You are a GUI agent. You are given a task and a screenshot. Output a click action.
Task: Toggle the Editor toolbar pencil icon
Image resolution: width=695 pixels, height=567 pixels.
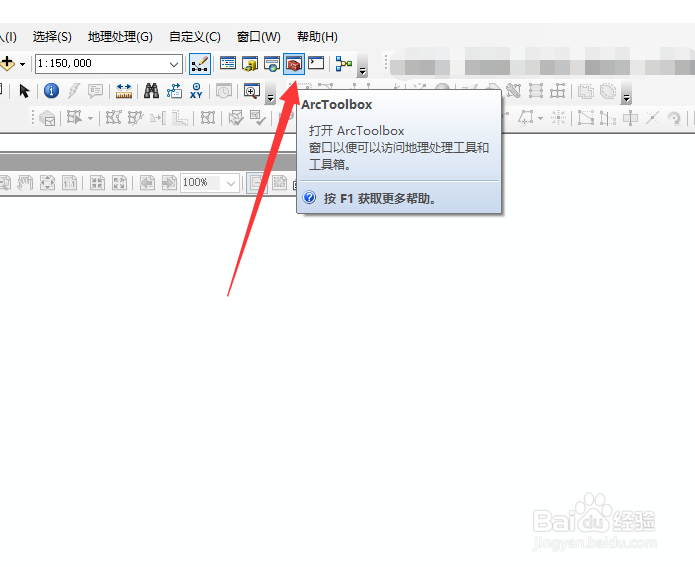point(199,64)
